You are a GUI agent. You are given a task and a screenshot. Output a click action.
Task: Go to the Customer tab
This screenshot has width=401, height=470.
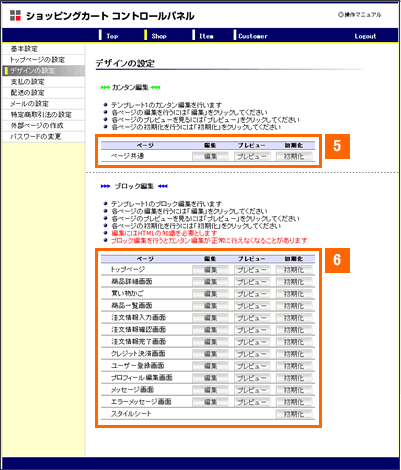click(x=253, y=36)
